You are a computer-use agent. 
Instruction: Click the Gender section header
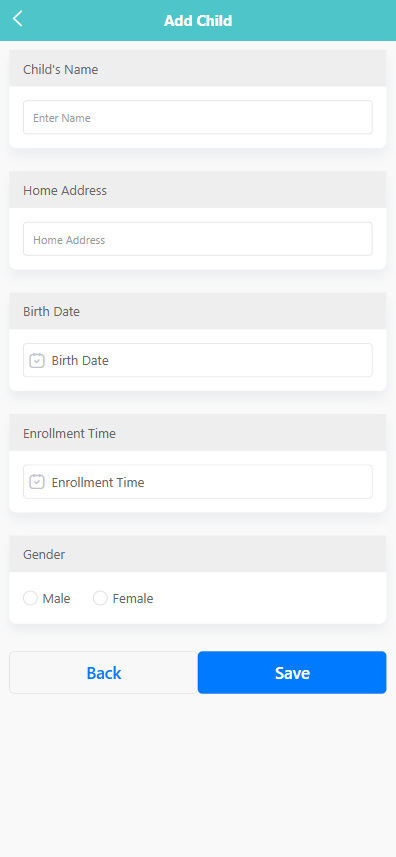pos(198,554)
